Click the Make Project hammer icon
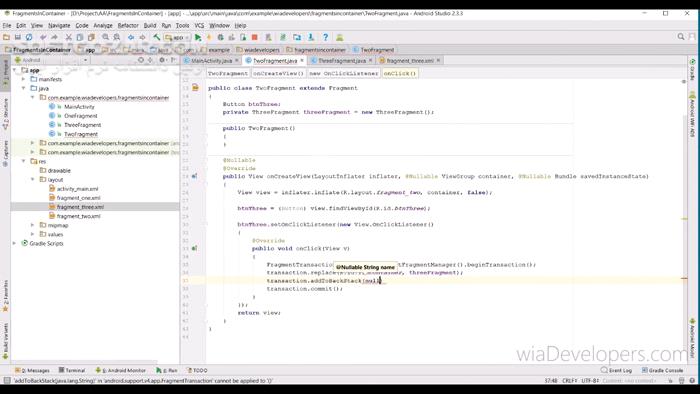Viewport: 700px width, 394px height. pyautogui.click(x=157, y=37)
